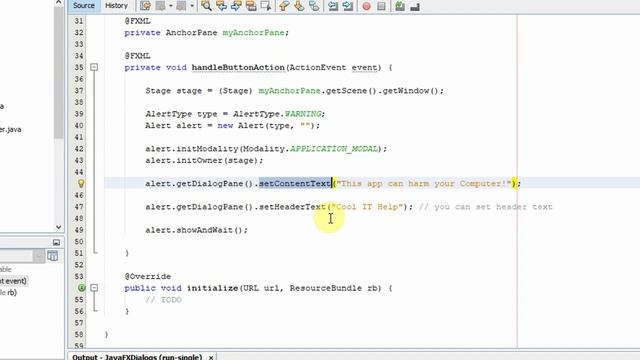Screen dimensions: 640x360
Task: Select the handleButtonAction event item in Navigator
Action: (13, 281)
